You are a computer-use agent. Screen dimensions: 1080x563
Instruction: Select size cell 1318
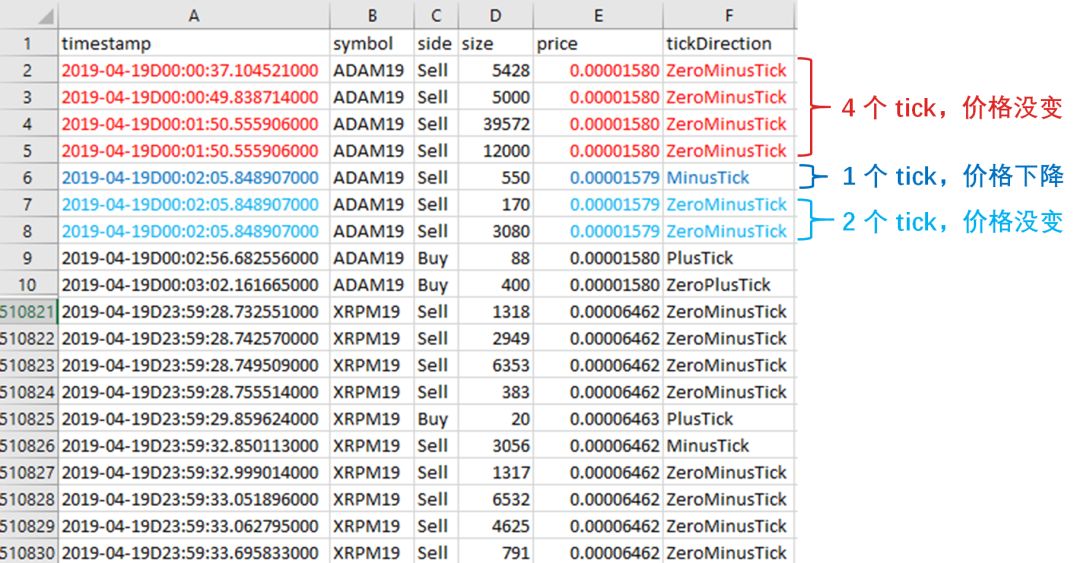pos(496,311)
